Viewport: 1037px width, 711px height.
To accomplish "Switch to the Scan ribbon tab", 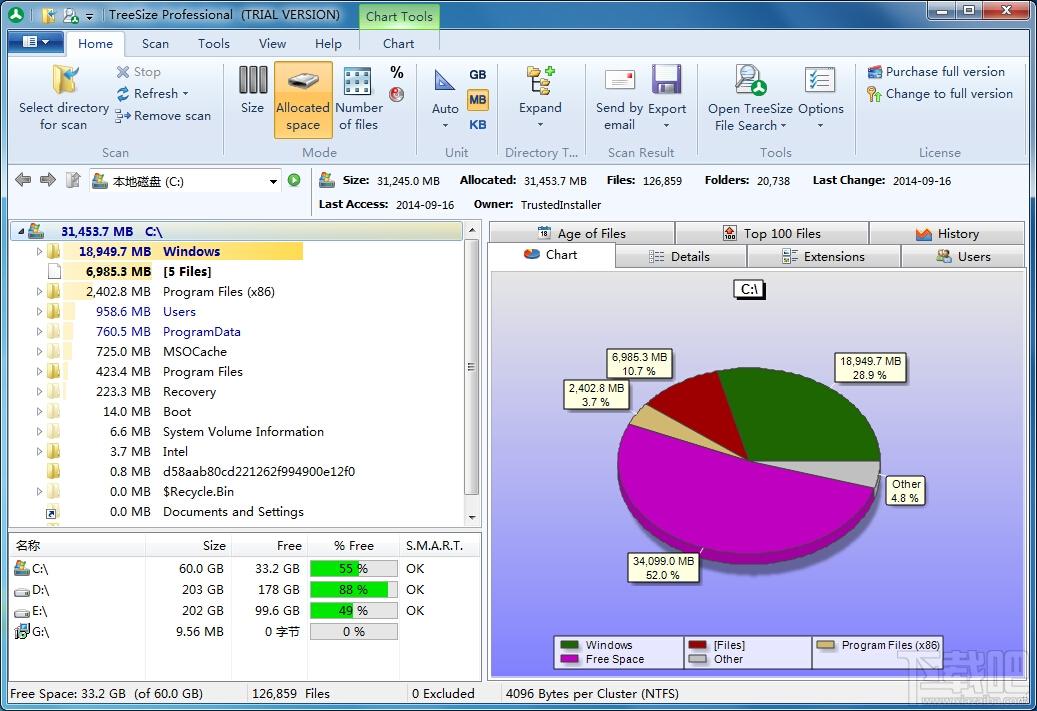I will [155, 44].
